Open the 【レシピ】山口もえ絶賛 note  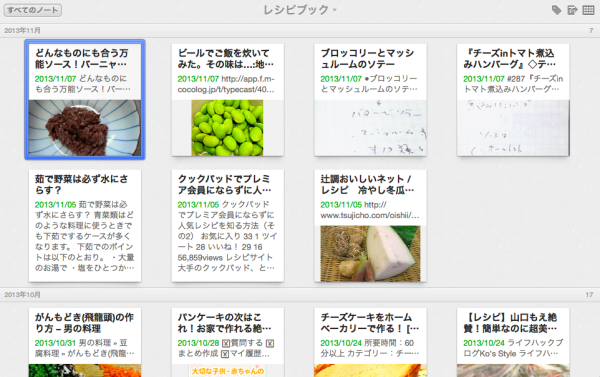[513, 343]
